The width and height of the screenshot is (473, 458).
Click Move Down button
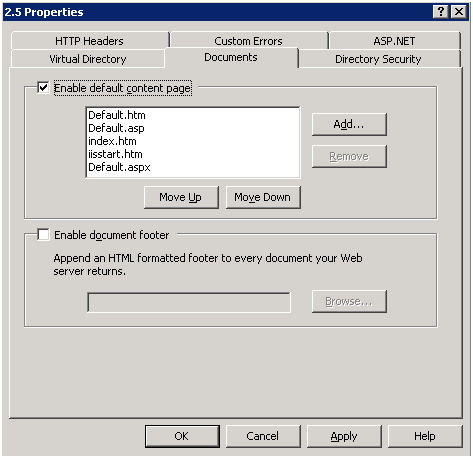[x=263, y=197]
